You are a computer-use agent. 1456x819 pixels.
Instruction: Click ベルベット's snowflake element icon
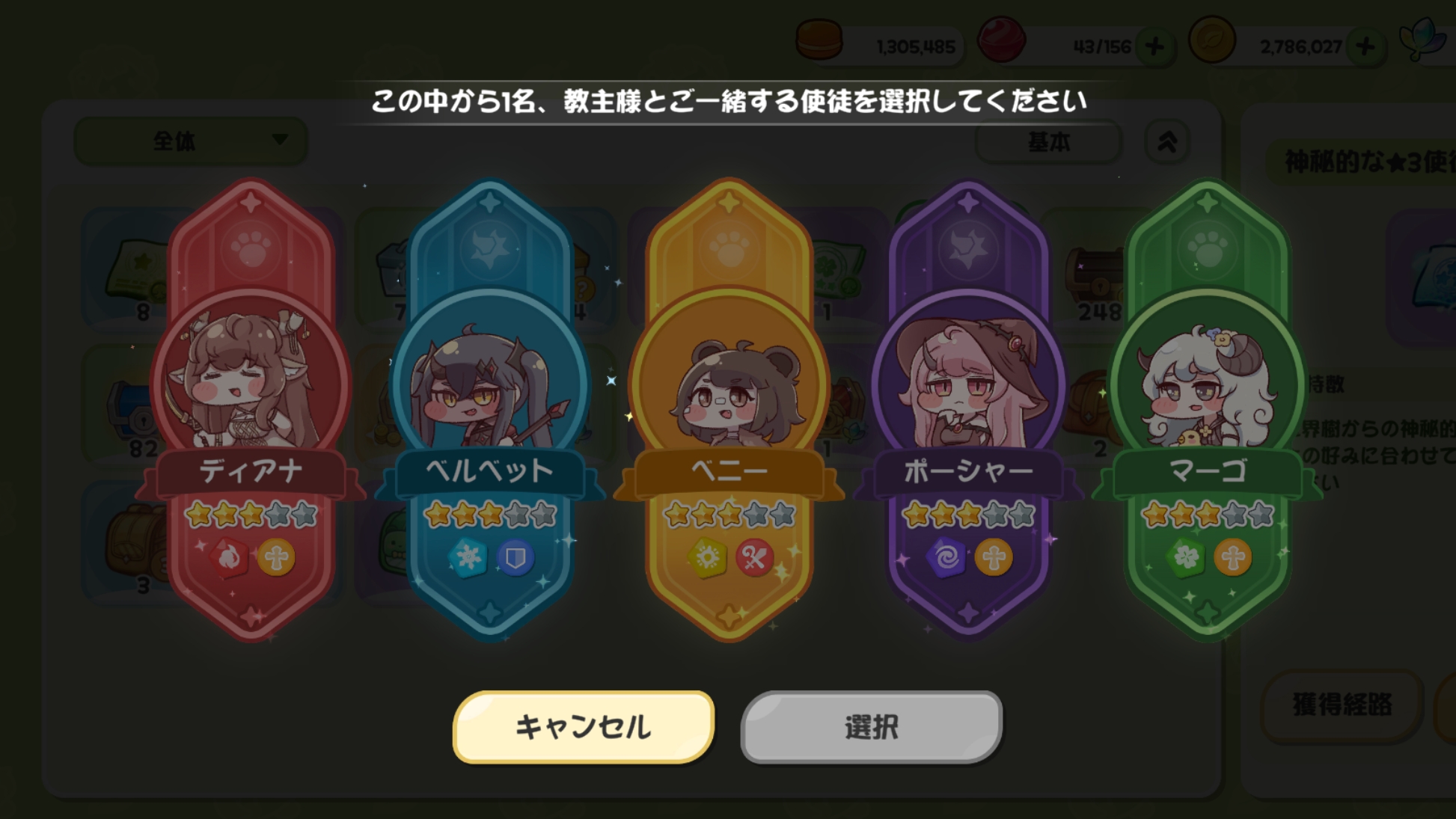pyautogui.click(x=468, y=558)
